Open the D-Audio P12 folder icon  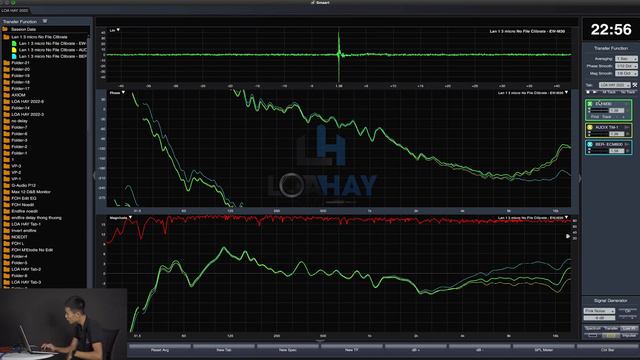pos(6,185)
